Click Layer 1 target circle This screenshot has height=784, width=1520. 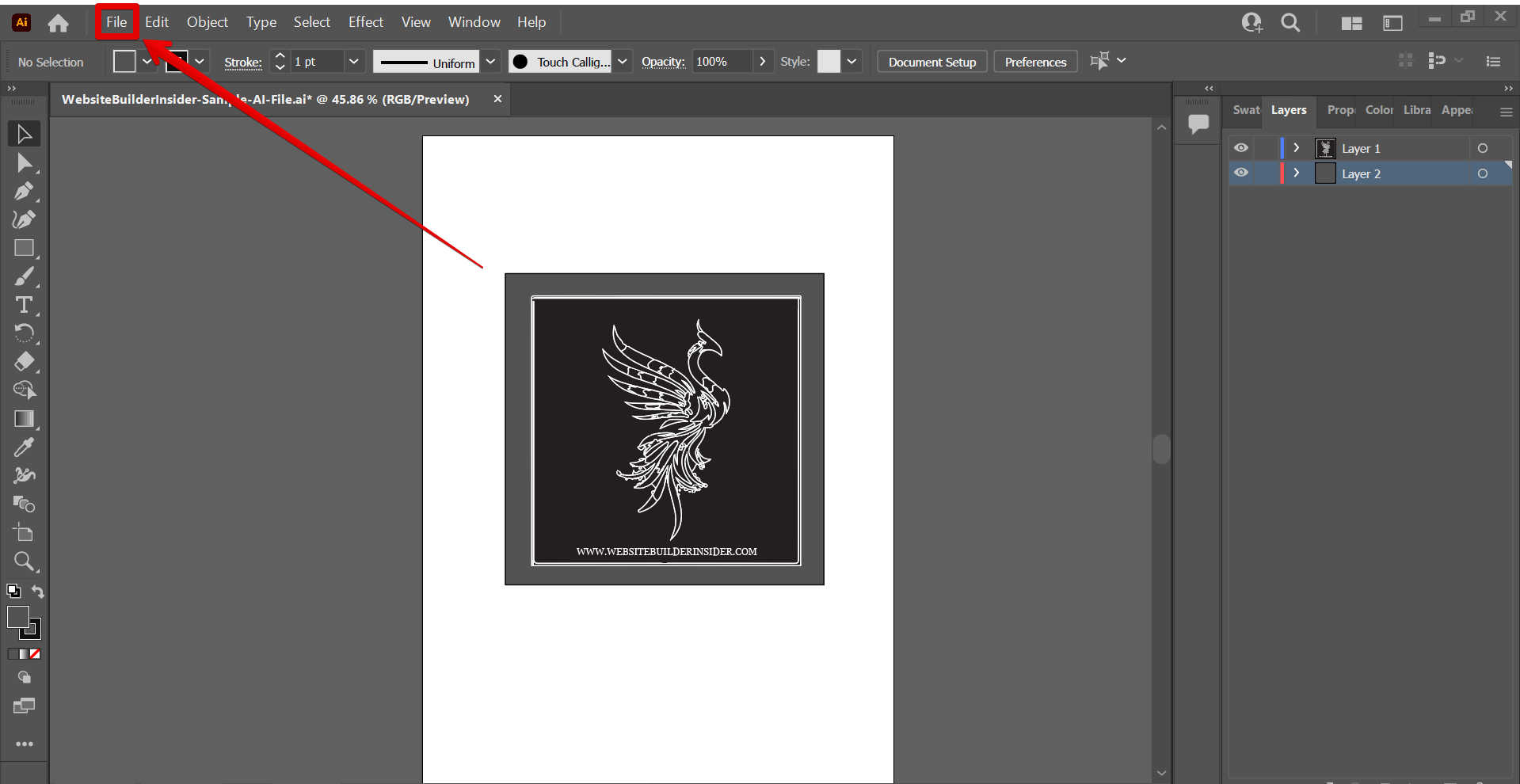tap(1482, 148)
